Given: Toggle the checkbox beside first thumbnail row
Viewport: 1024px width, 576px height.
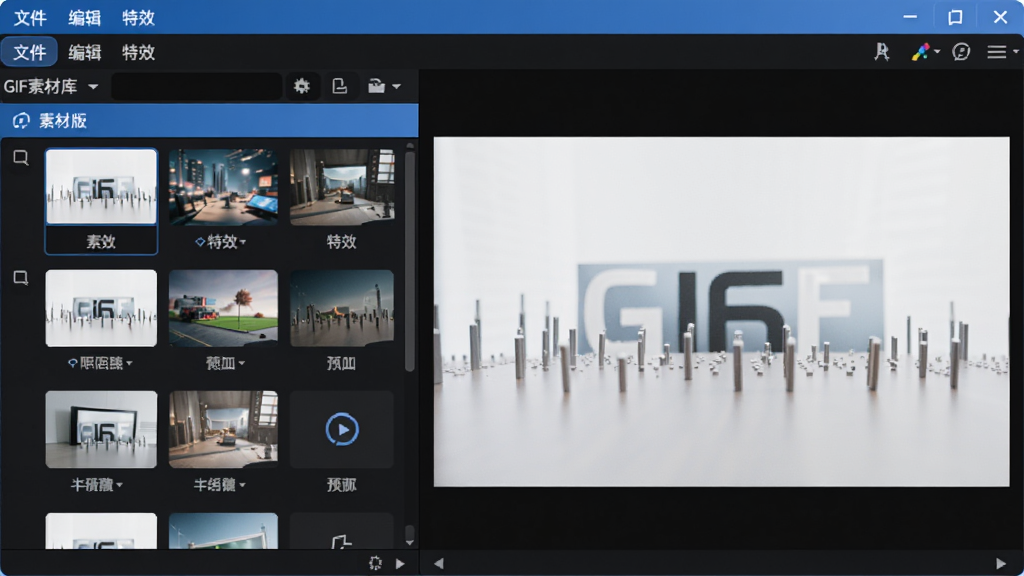Looking at the screenshot, I should [x=21, y=157].
